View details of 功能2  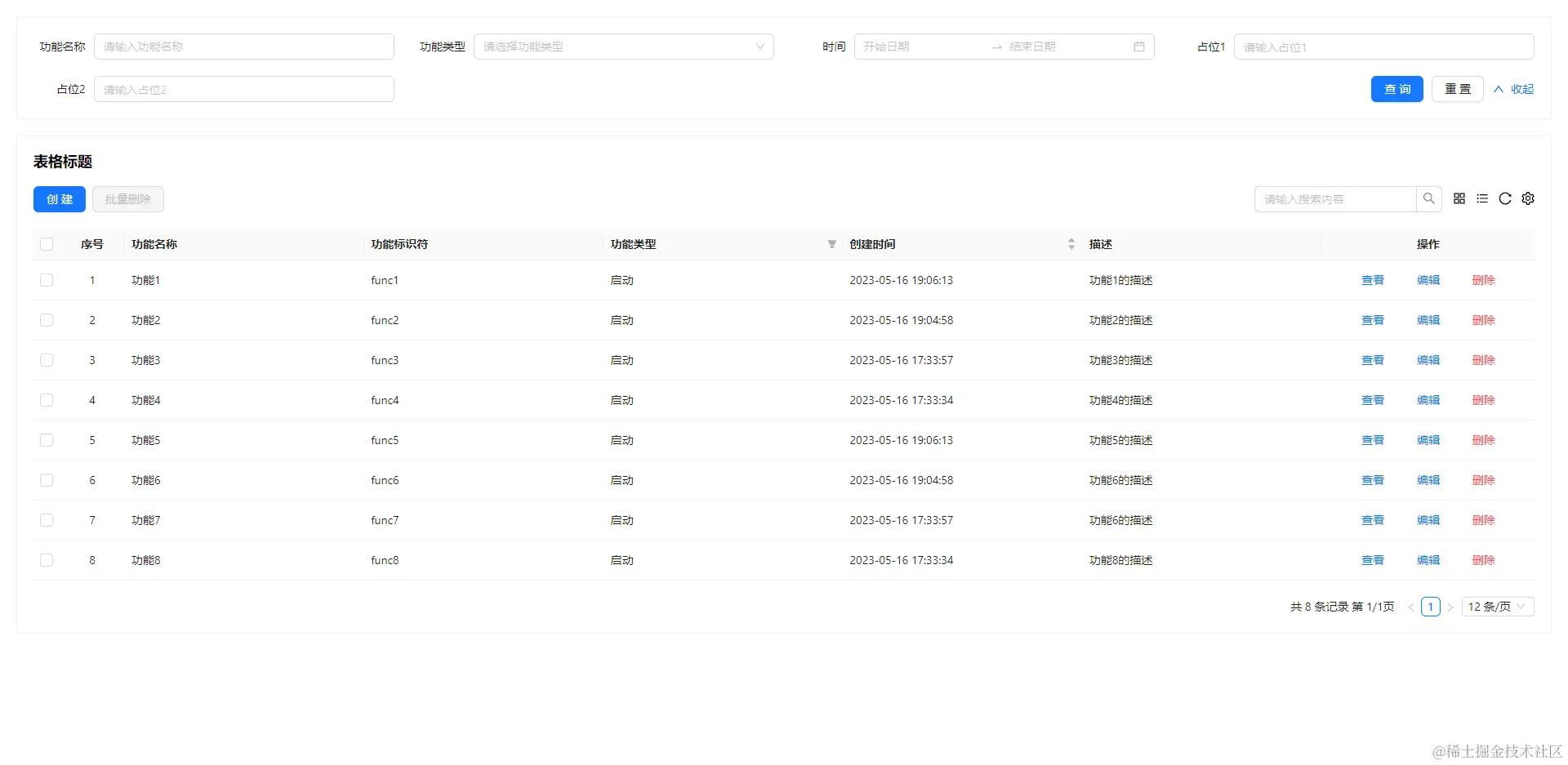pos(1373,320)
